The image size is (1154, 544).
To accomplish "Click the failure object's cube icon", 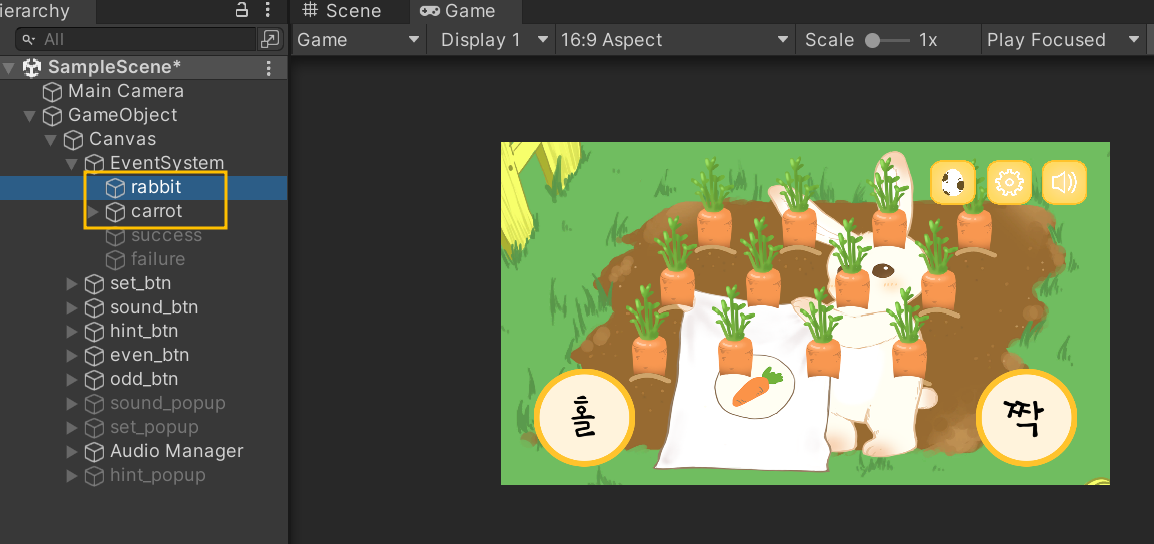I will pyautogui.click(x=116, y=260).
